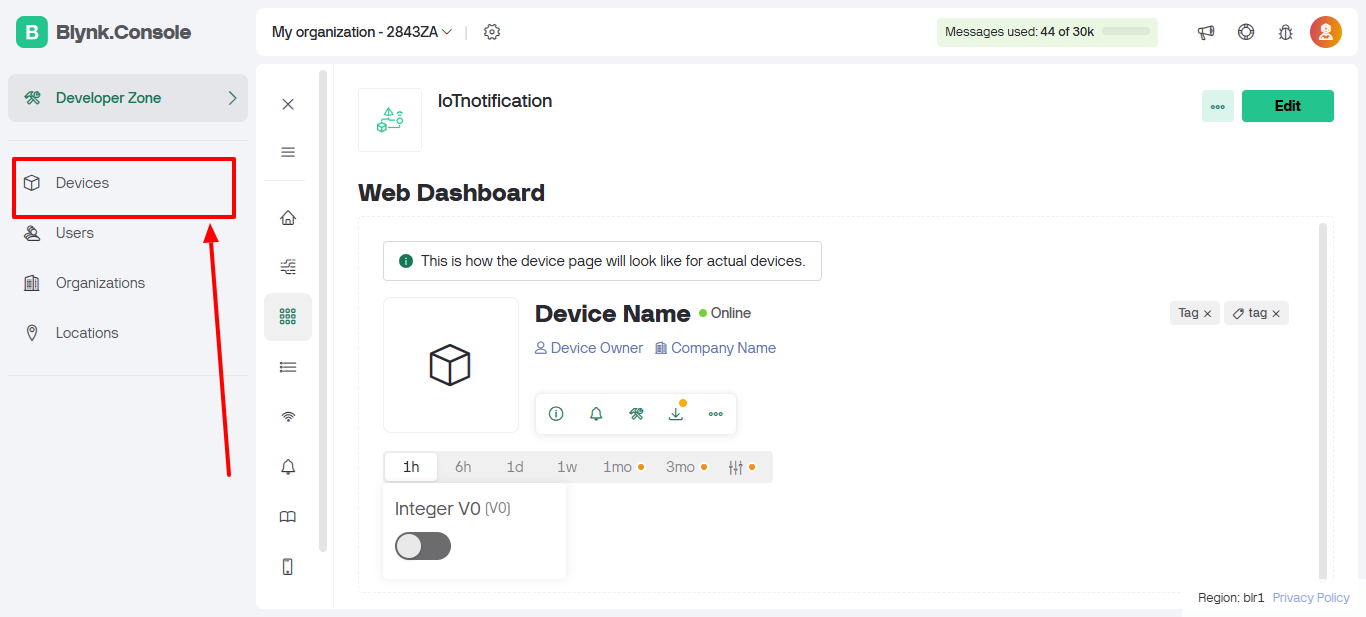The image size is (1366, 617).
Task: Click the messages used progress bar
Action: [1126, 32]
